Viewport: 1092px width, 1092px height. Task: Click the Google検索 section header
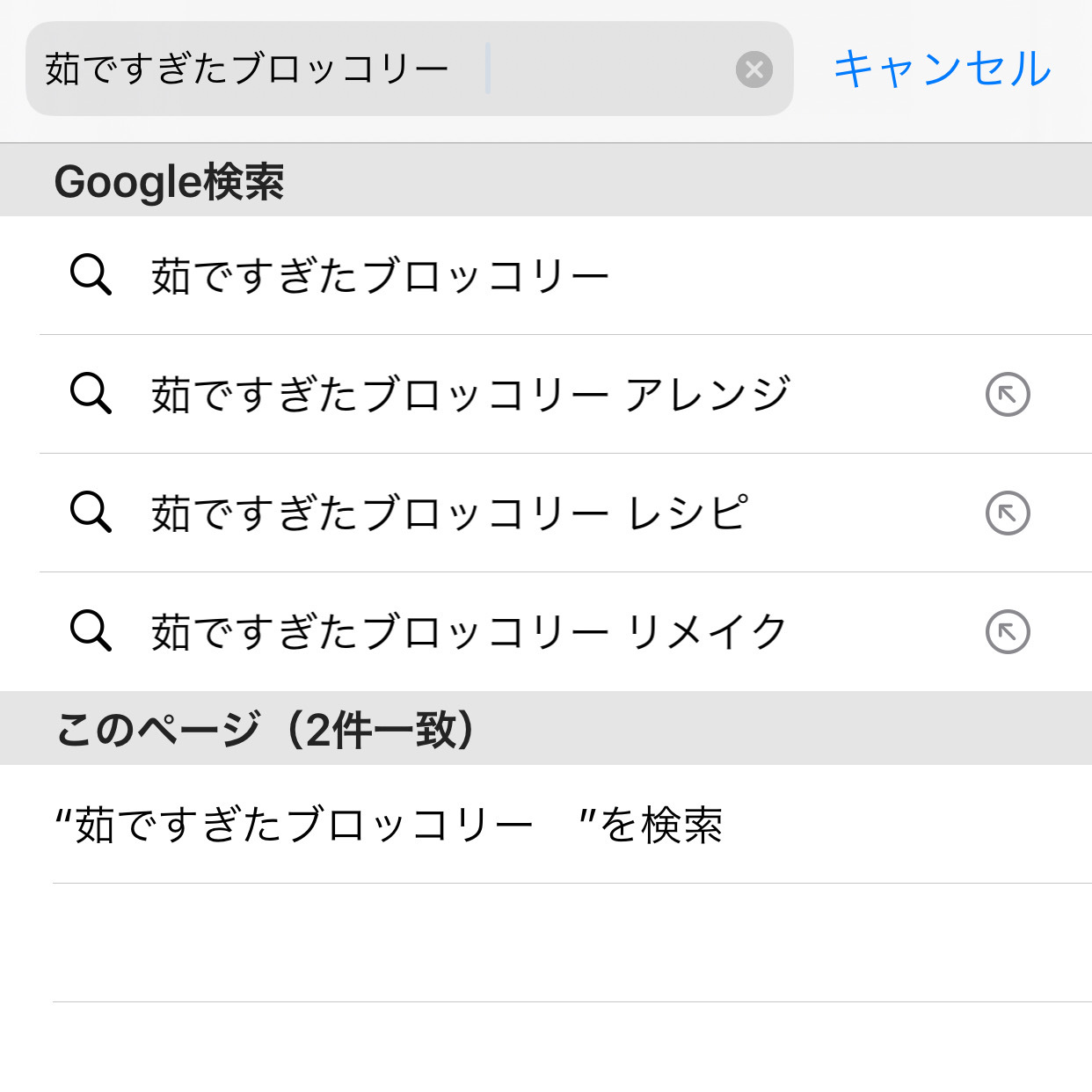point(169,181)
